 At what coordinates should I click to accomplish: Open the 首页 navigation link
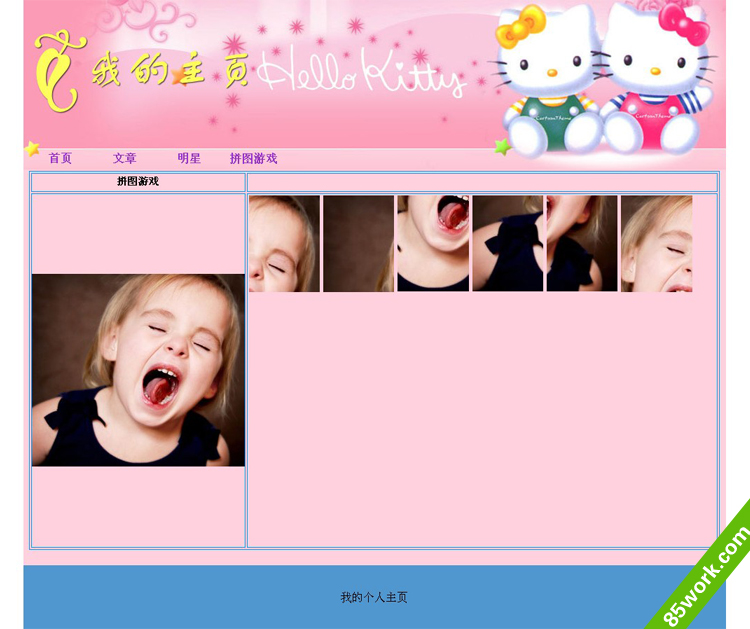pos(60,158)
